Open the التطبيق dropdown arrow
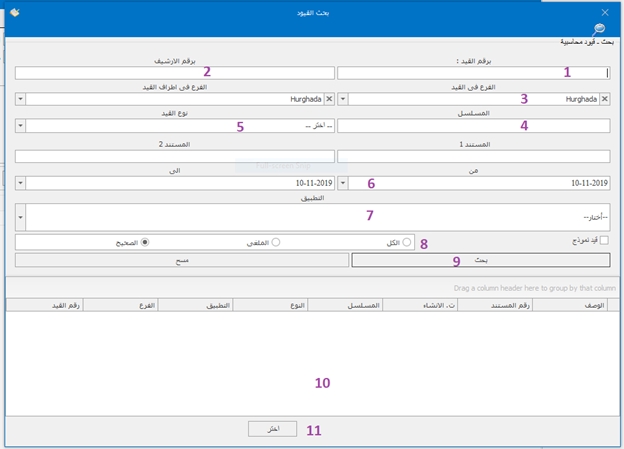The image size is (624, 449). pyautogui.click(x=21, y=216)
